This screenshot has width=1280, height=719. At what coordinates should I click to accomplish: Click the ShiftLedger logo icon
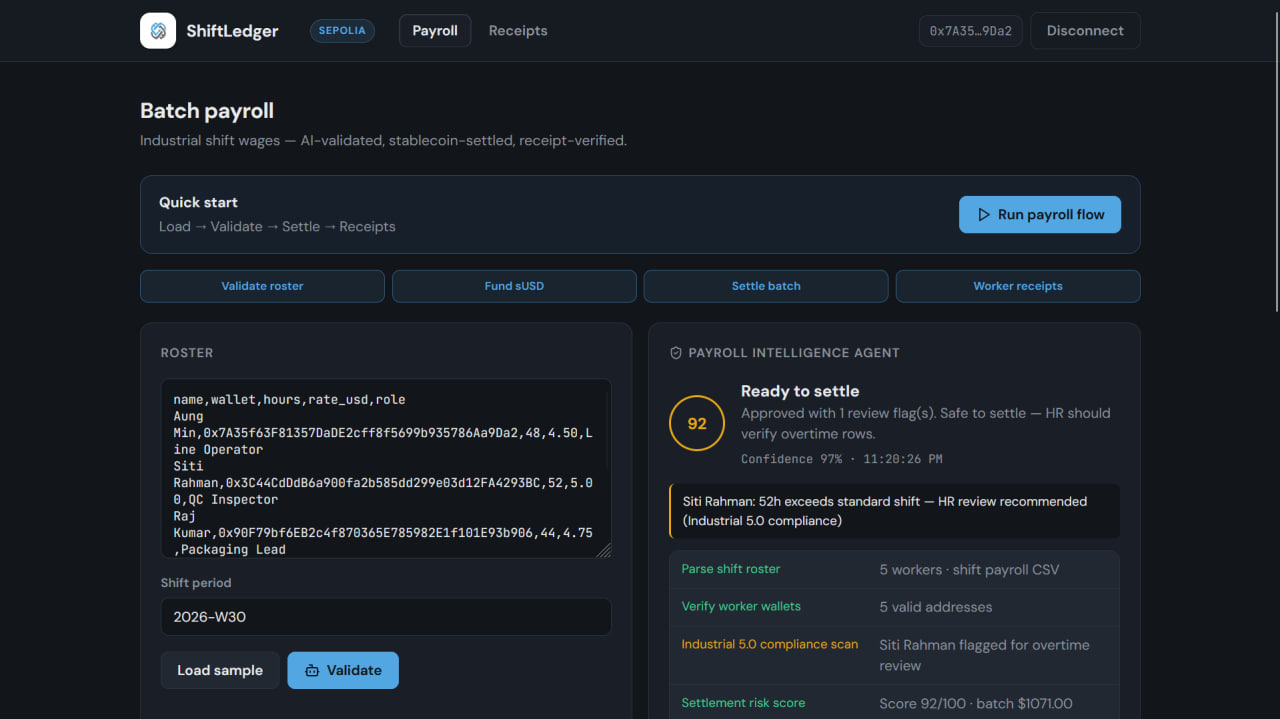pyautogui.click(x=158, y=31)
